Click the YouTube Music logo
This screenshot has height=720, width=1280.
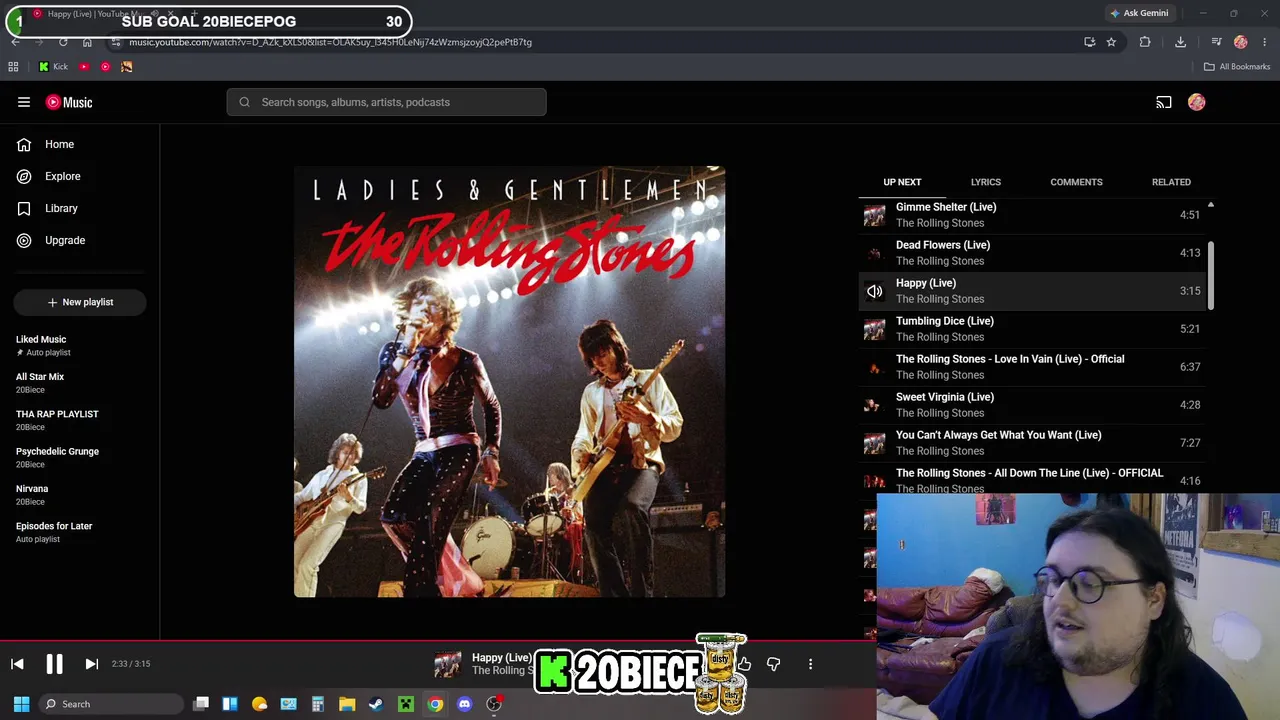[69, 102]
